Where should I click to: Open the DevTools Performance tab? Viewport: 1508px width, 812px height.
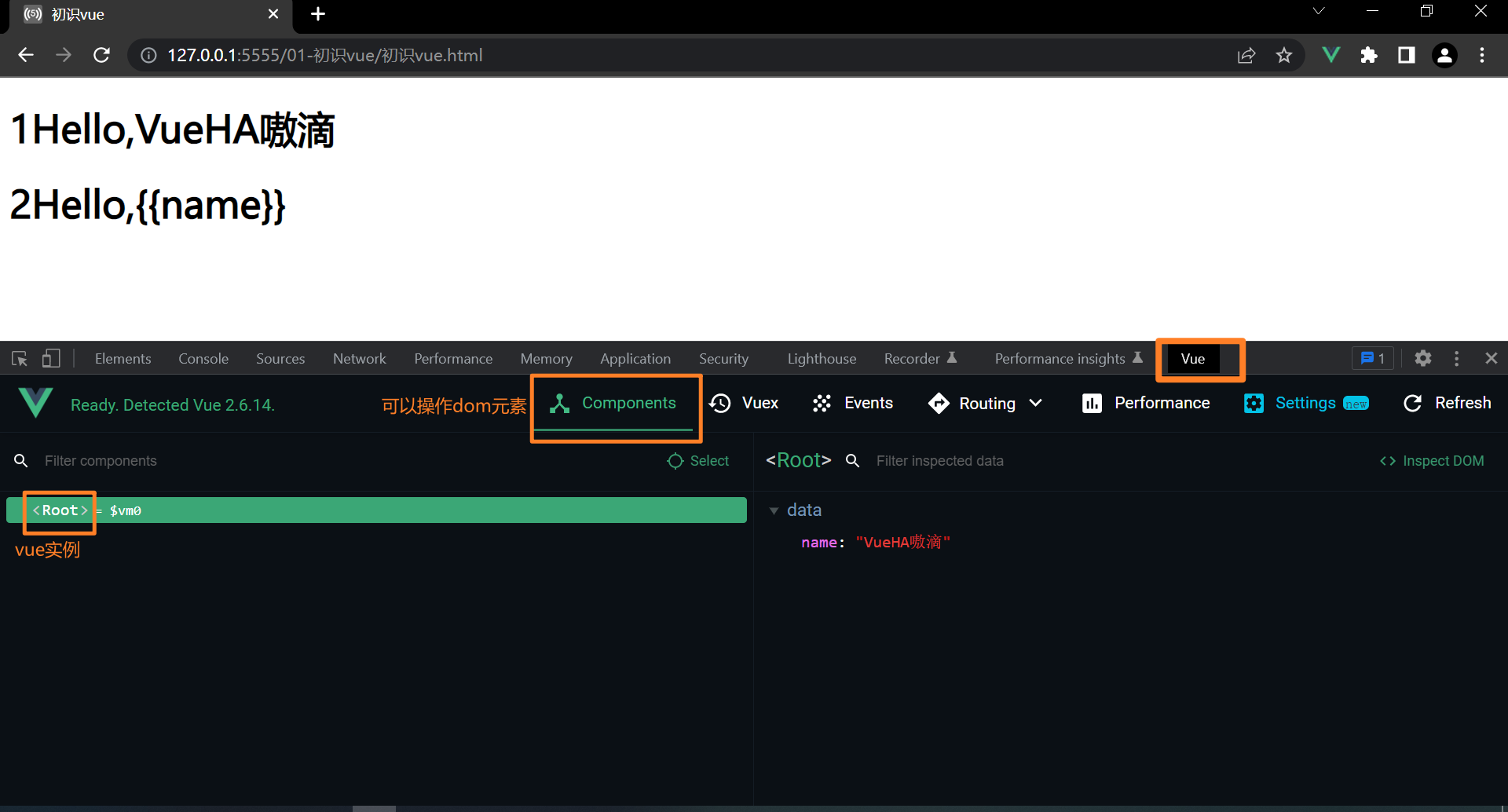tap(453, 359)
